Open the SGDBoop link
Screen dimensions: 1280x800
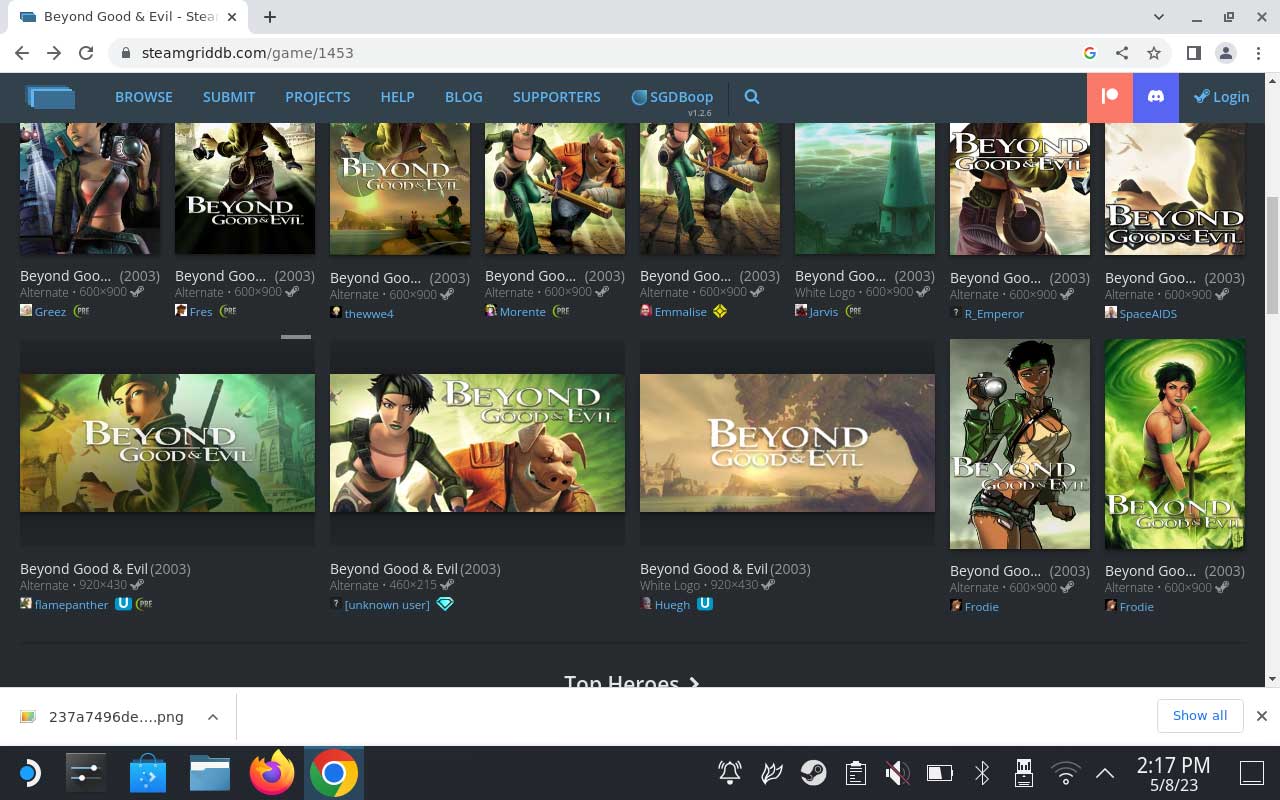click(672, 97)
